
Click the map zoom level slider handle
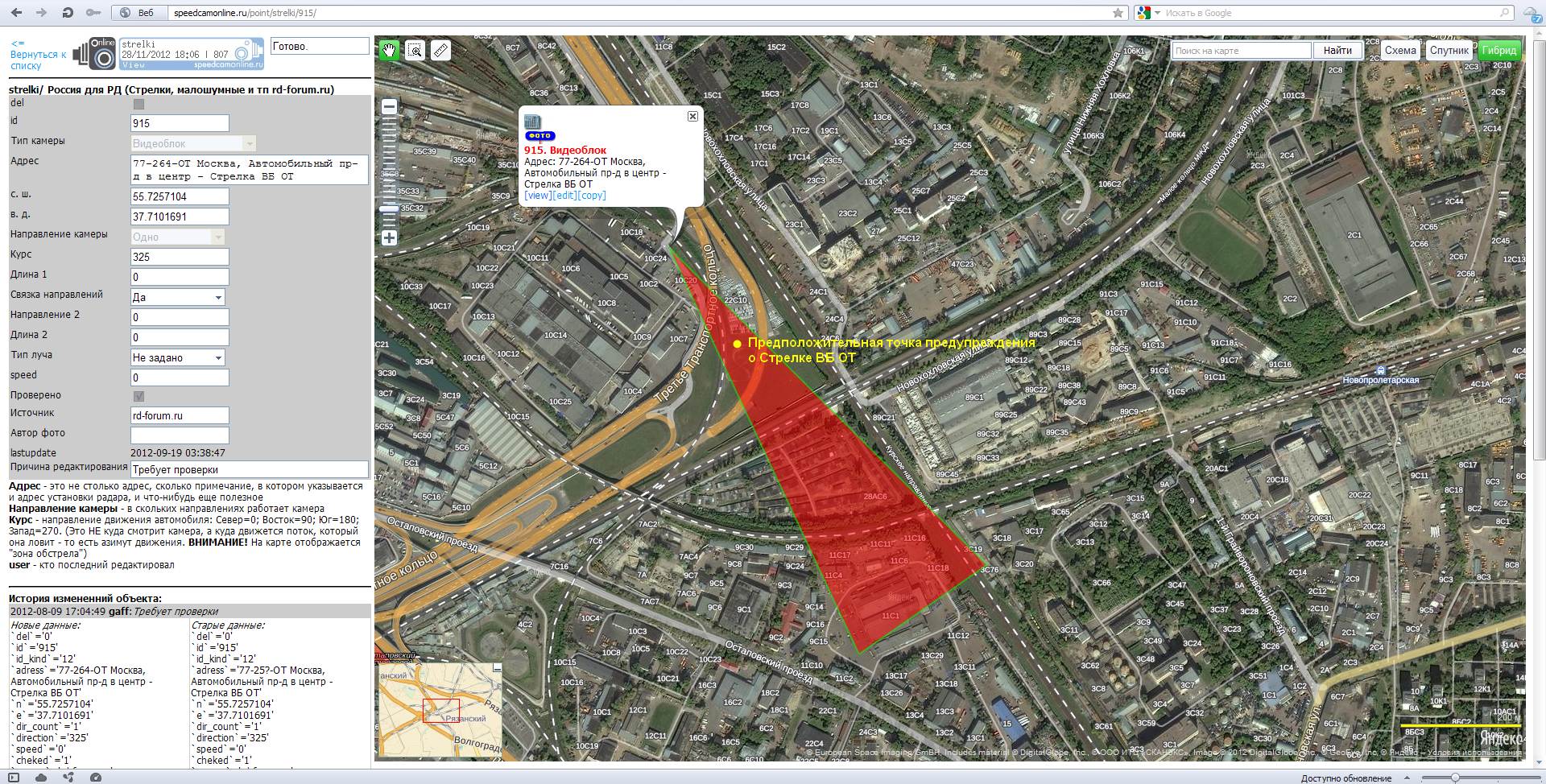coord(389,209)
